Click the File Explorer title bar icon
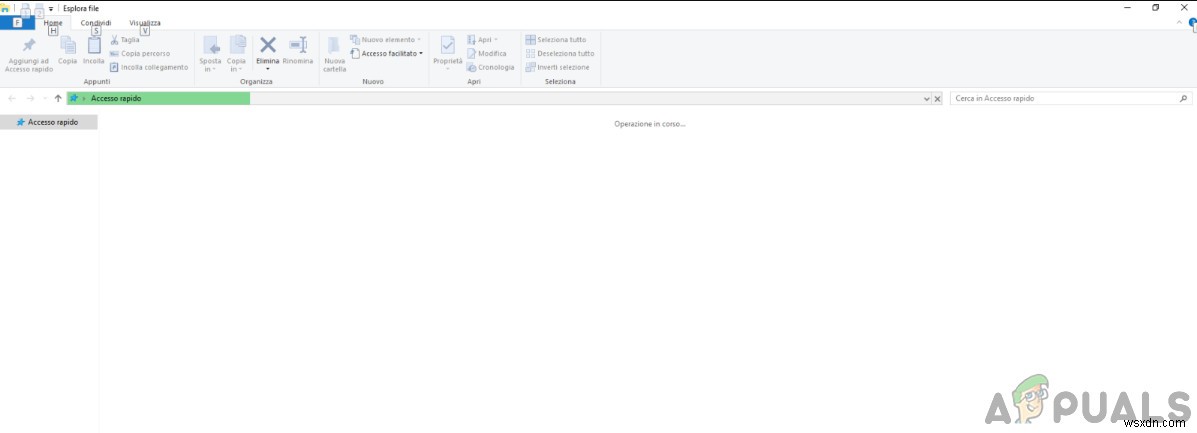1197x433 pixels. coord(5,8)
